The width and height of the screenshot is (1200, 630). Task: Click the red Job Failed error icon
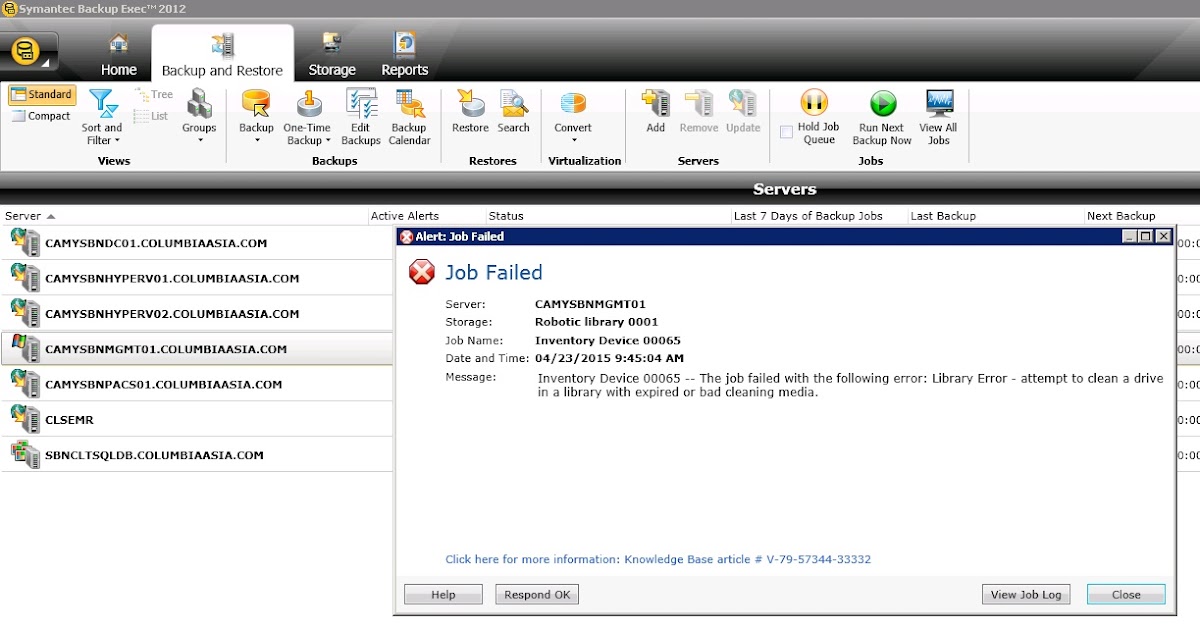point(422,272)
